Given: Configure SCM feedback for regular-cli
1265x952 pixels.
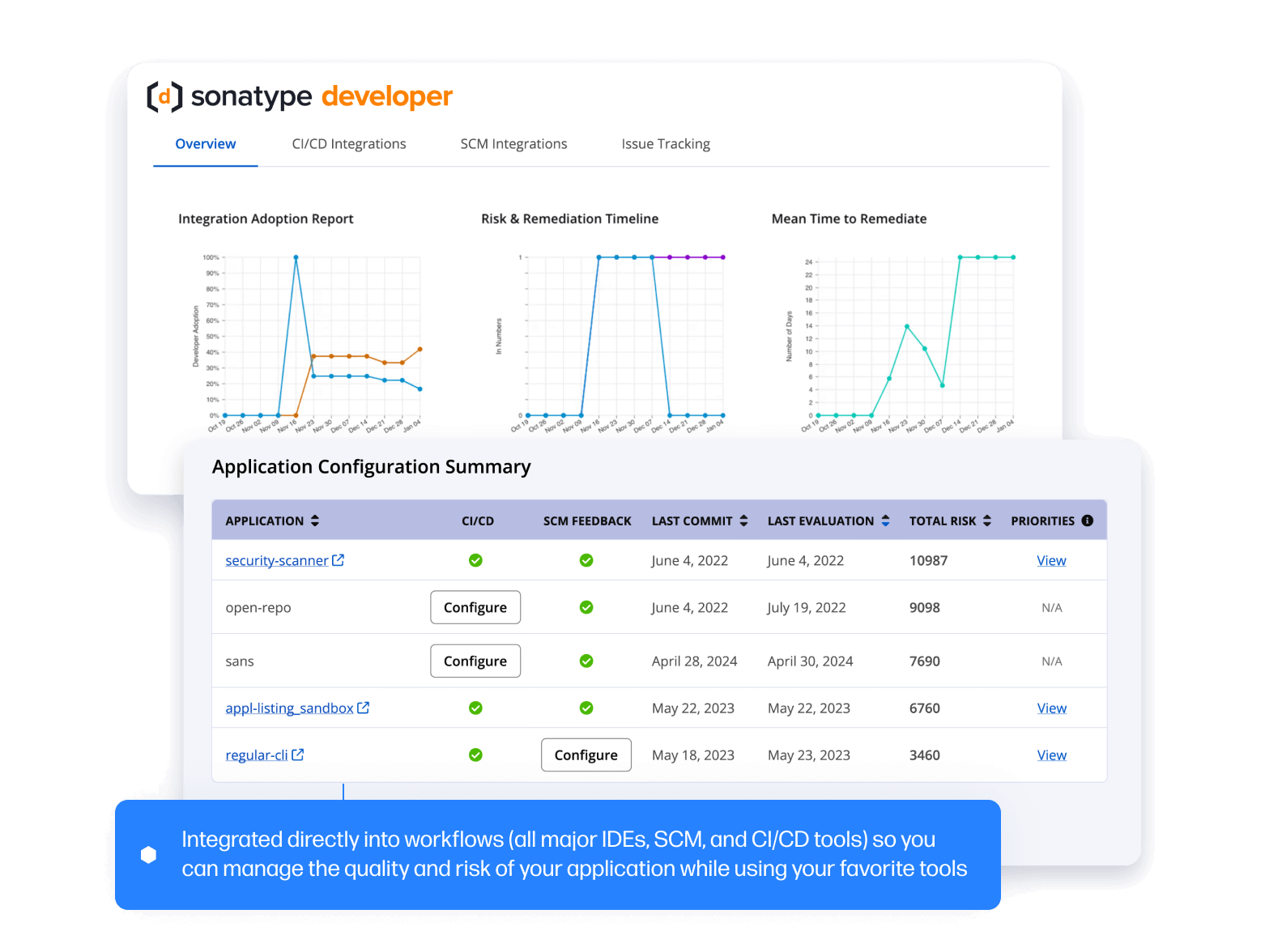Looking at the screenshot, I should click(586, 755).
